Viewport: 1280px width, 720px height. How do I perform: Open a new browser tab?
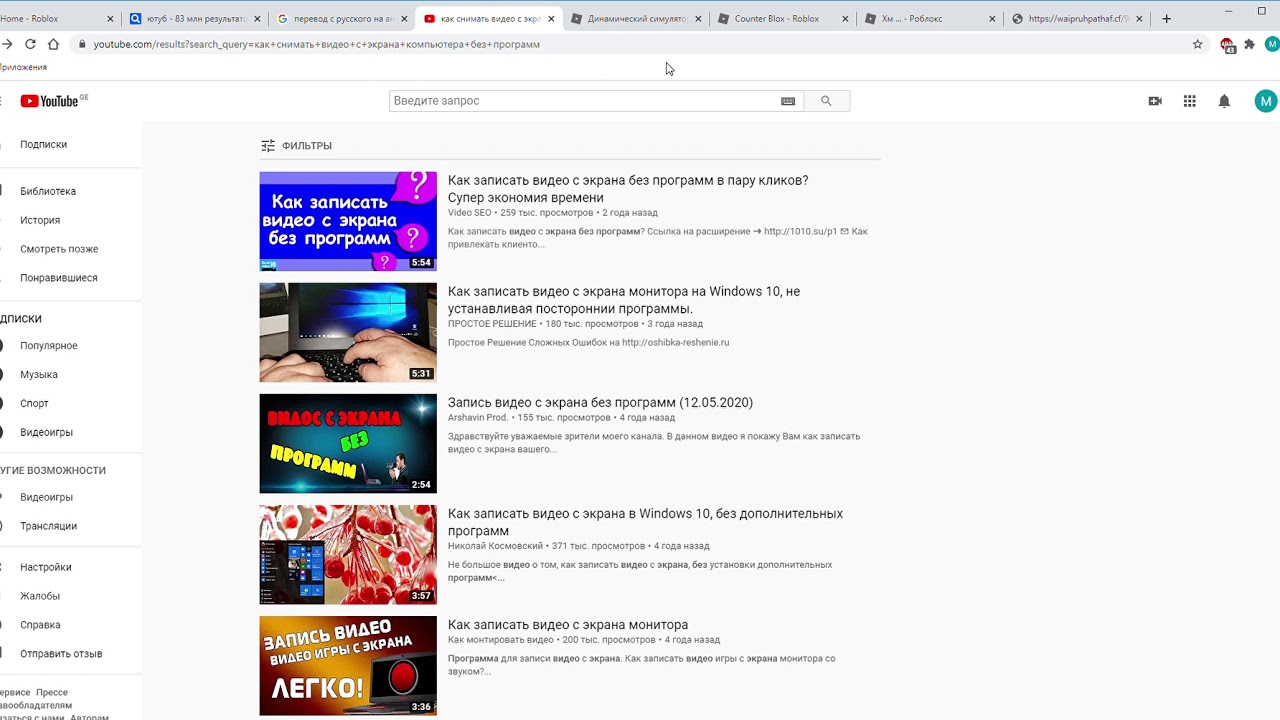tap(1166, 18)
